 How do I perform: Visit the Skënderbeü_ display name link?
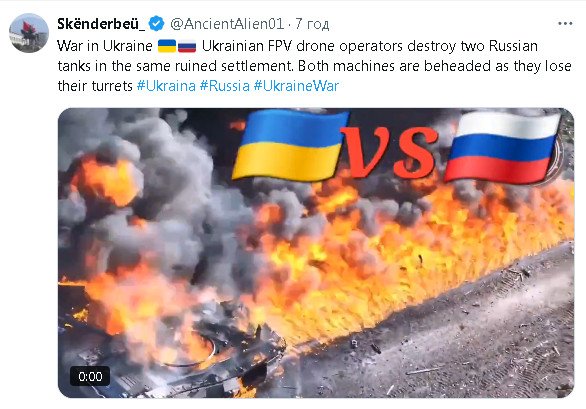[x=101, y=24]
